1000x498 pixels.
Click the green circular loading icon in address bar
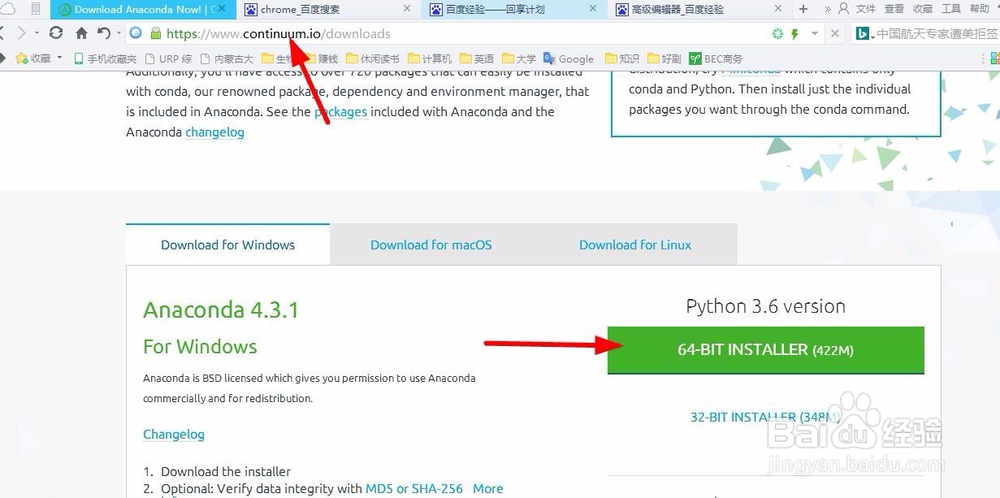pyautogui.click(x=777, y=34)
